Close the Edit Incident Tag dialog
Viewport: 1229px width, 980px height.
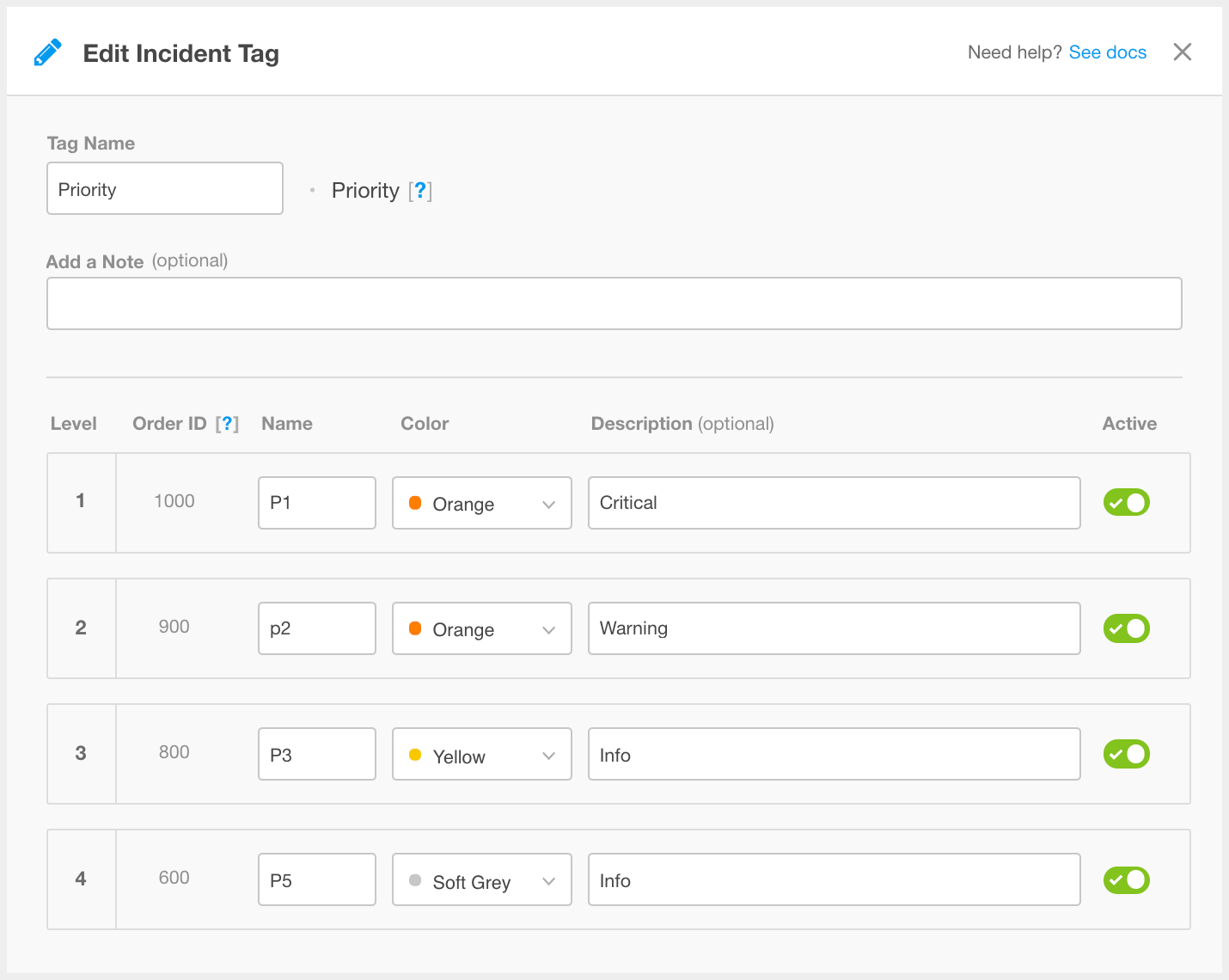point(1183,52)
